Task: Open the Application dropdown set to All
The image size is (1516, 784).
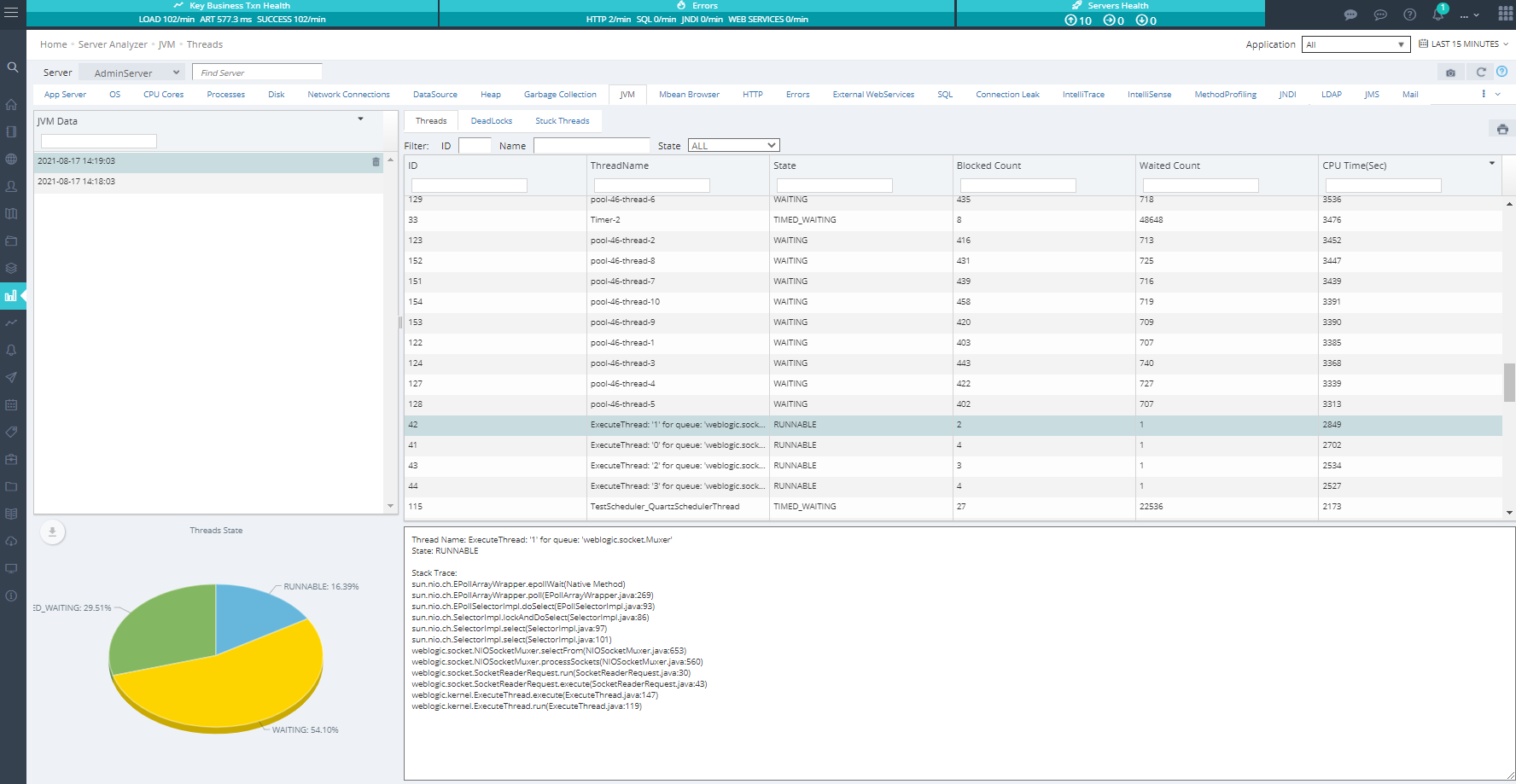Action: point(1356,44)
